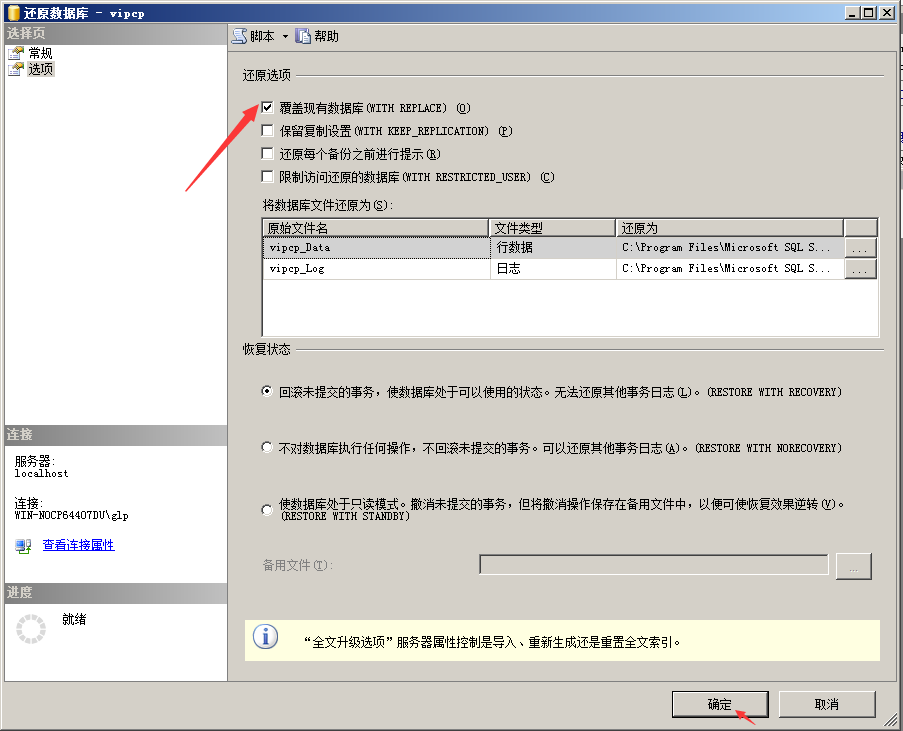This screenshot has height=731, width=903.
Task: Click 取消 to cancel restore
Action: (x=827, y=704)
